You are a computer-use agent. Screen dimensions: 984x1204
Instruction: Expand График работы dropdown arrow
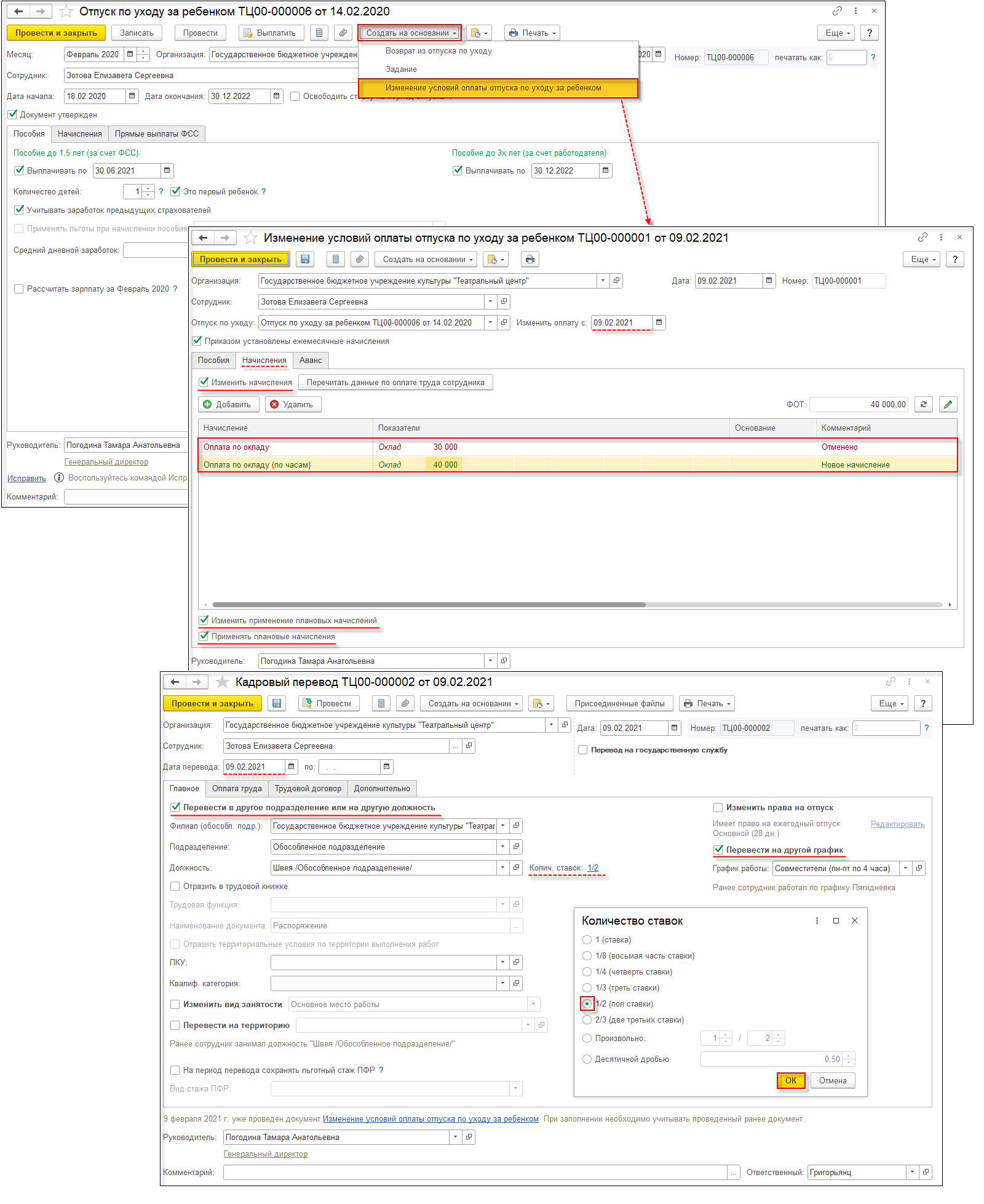click(906, 868)
